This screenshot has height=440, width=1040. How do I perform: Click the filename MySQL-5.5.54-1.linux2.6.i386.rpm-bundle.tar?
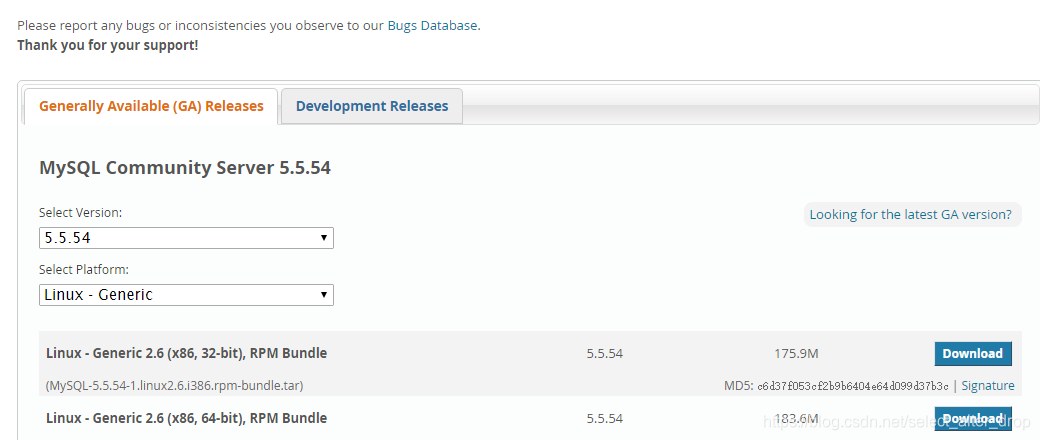[x=174, y=386]
